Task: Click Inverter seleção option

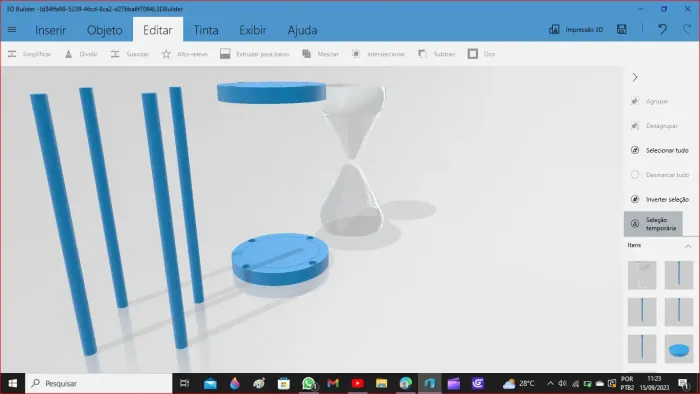Action: pos(659,199)
